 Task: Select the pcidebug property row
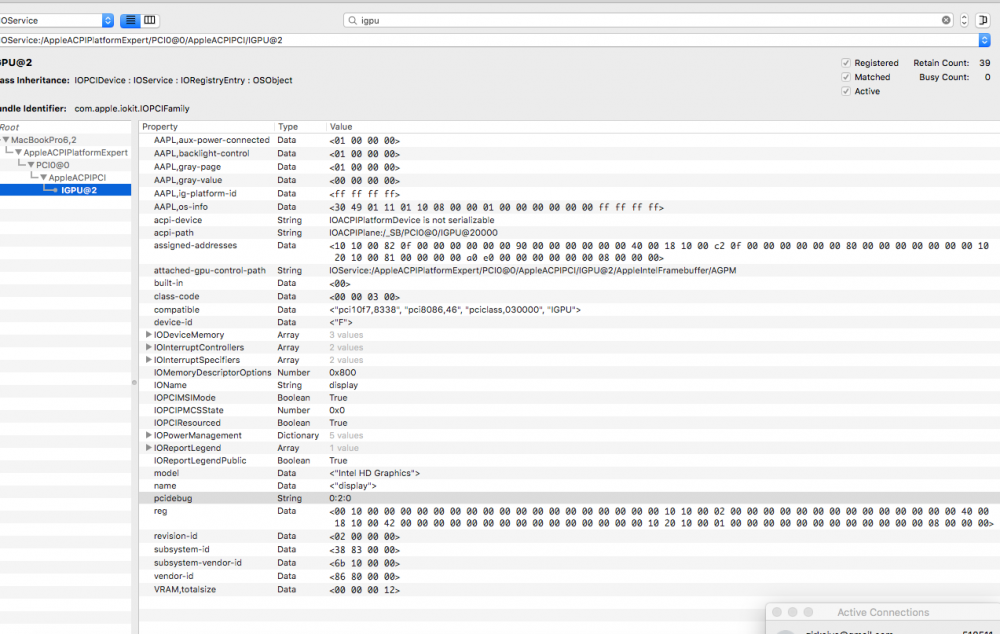pyautogui.click(x=569, y=498)
